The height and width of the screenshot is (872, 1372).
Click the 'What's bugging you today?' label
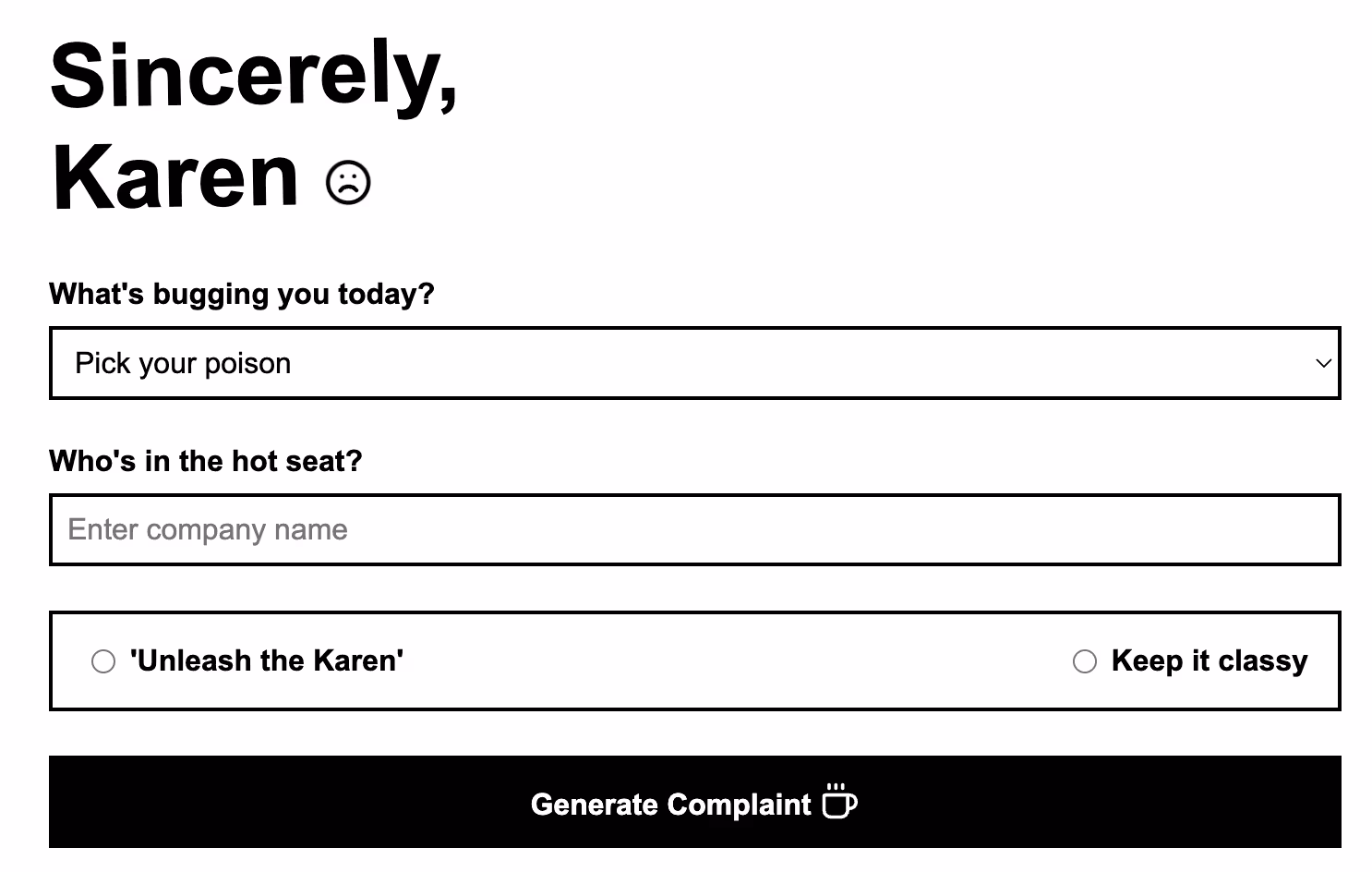click(241, 294)
